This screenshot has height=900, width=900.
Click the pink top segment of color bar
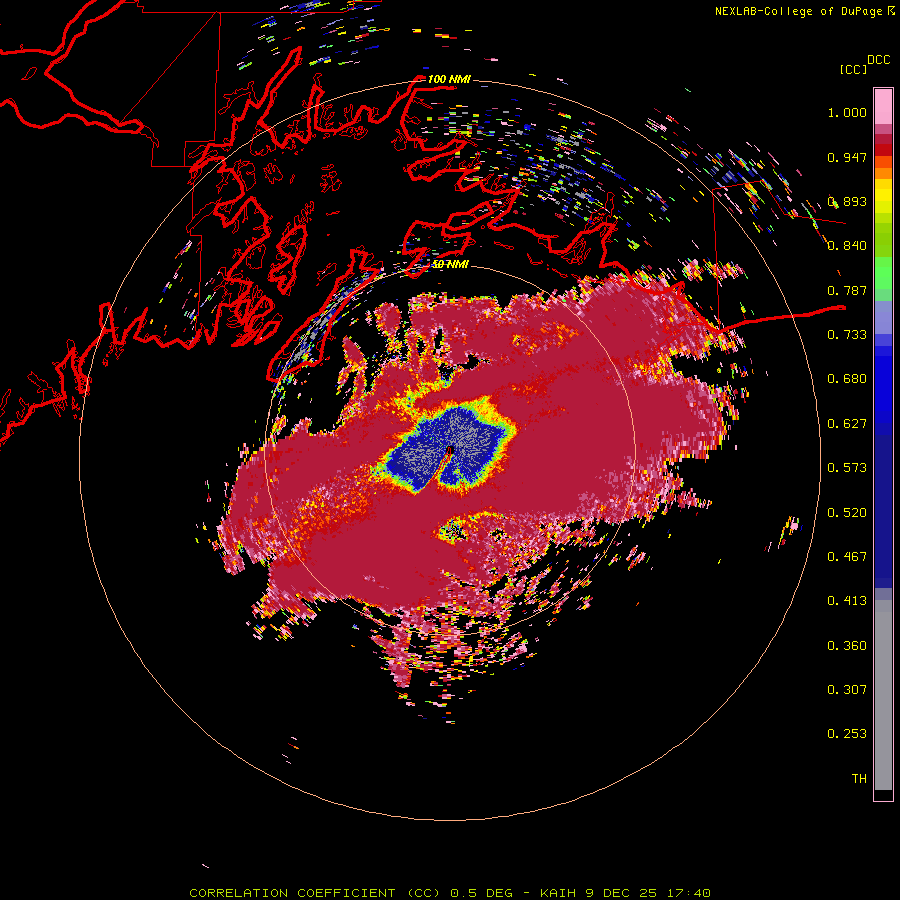pos(883,106)
